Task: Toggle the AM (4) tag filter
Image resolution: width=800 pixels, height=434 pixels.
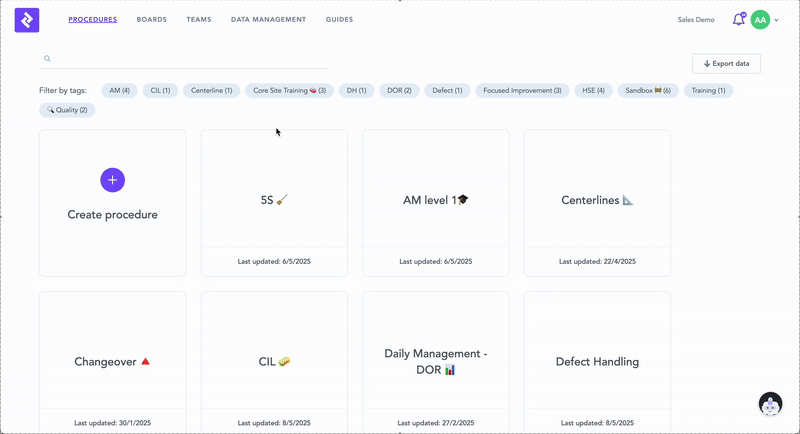Action: (119, 90)
